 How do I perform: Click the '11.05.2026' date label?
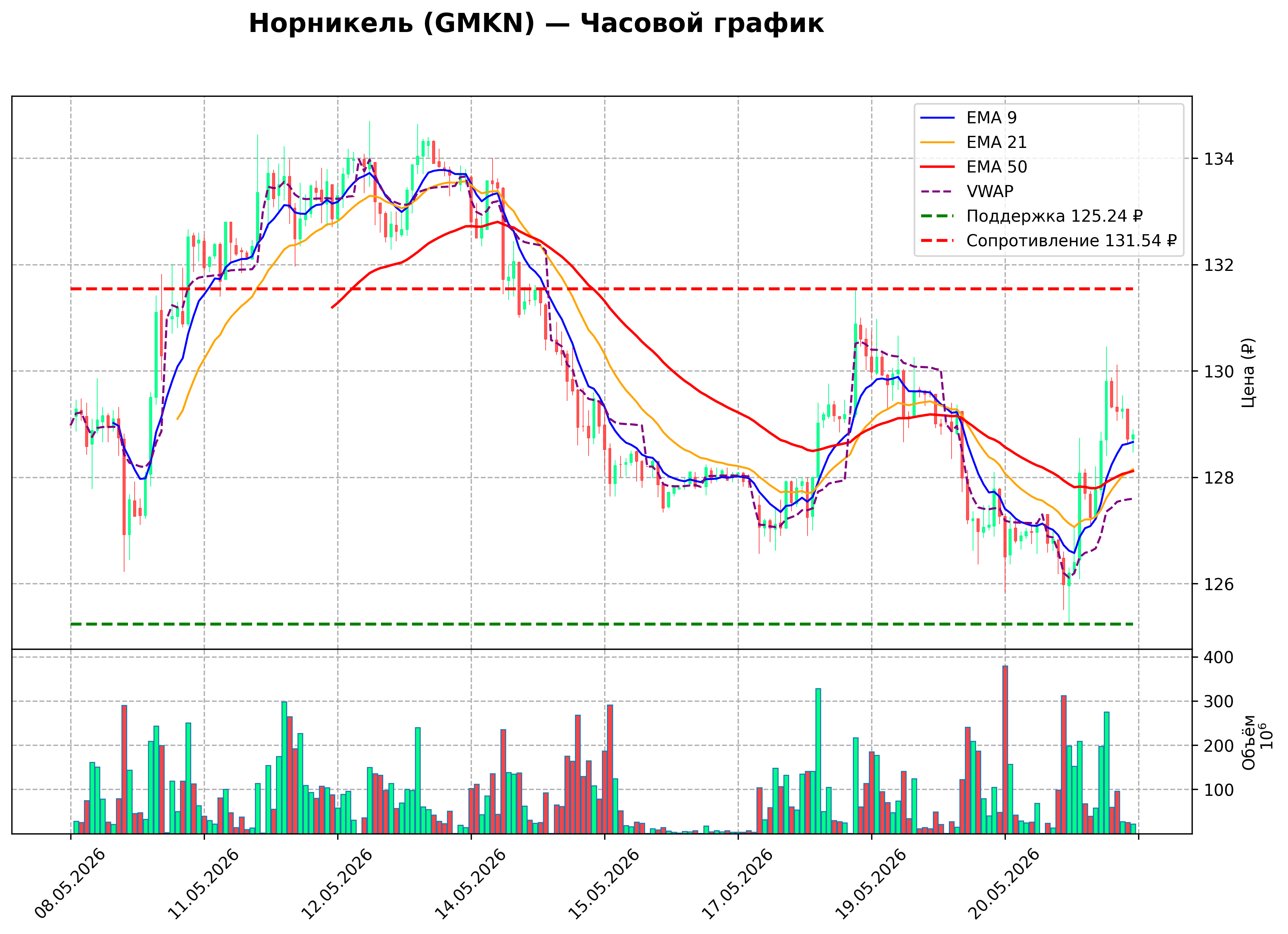[204, 884]
